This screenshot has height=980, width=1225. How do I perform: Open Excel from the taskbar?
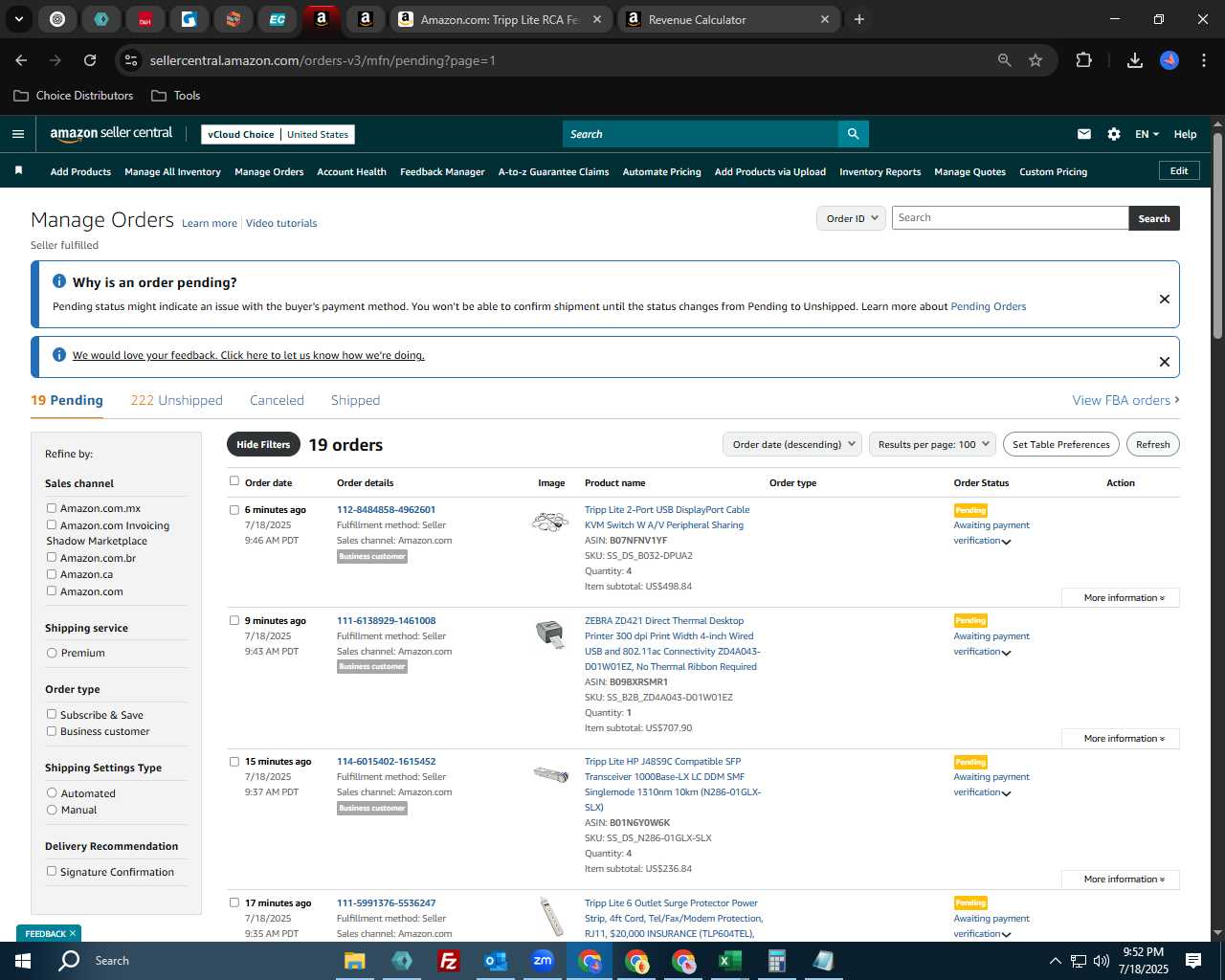pos(729,961)
